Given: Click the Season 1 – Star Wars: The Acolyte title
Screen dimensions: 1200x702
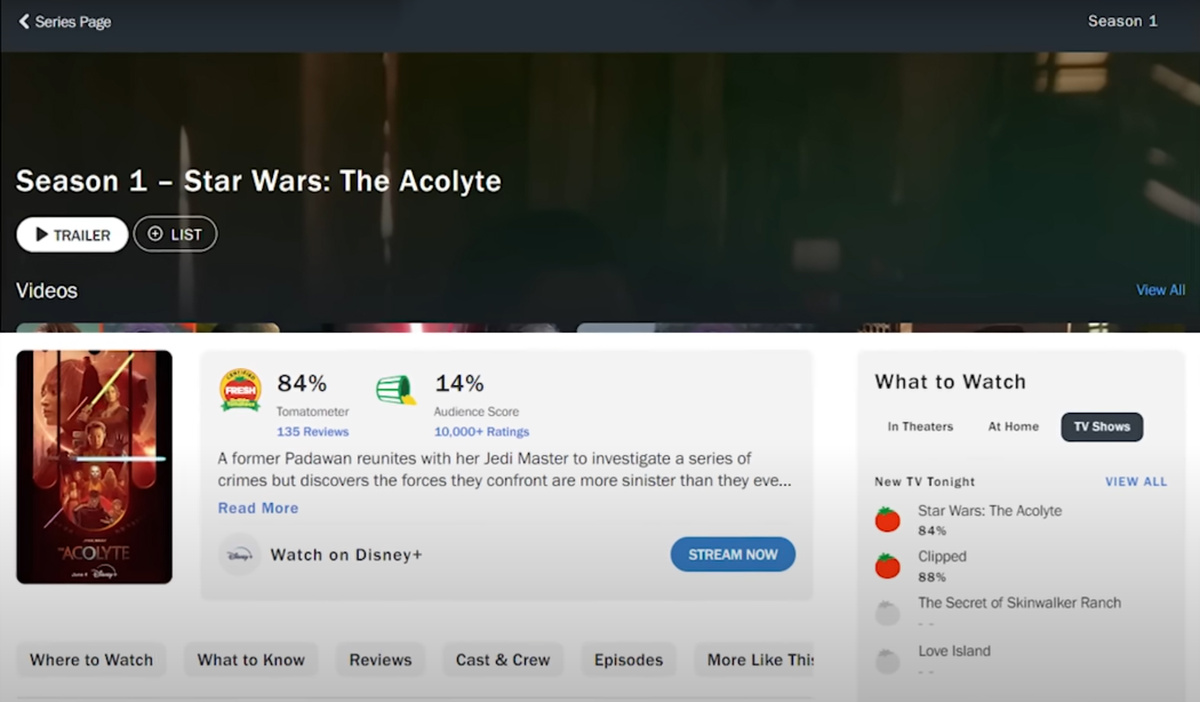Looking at the screenshot, I should (258, 181).
